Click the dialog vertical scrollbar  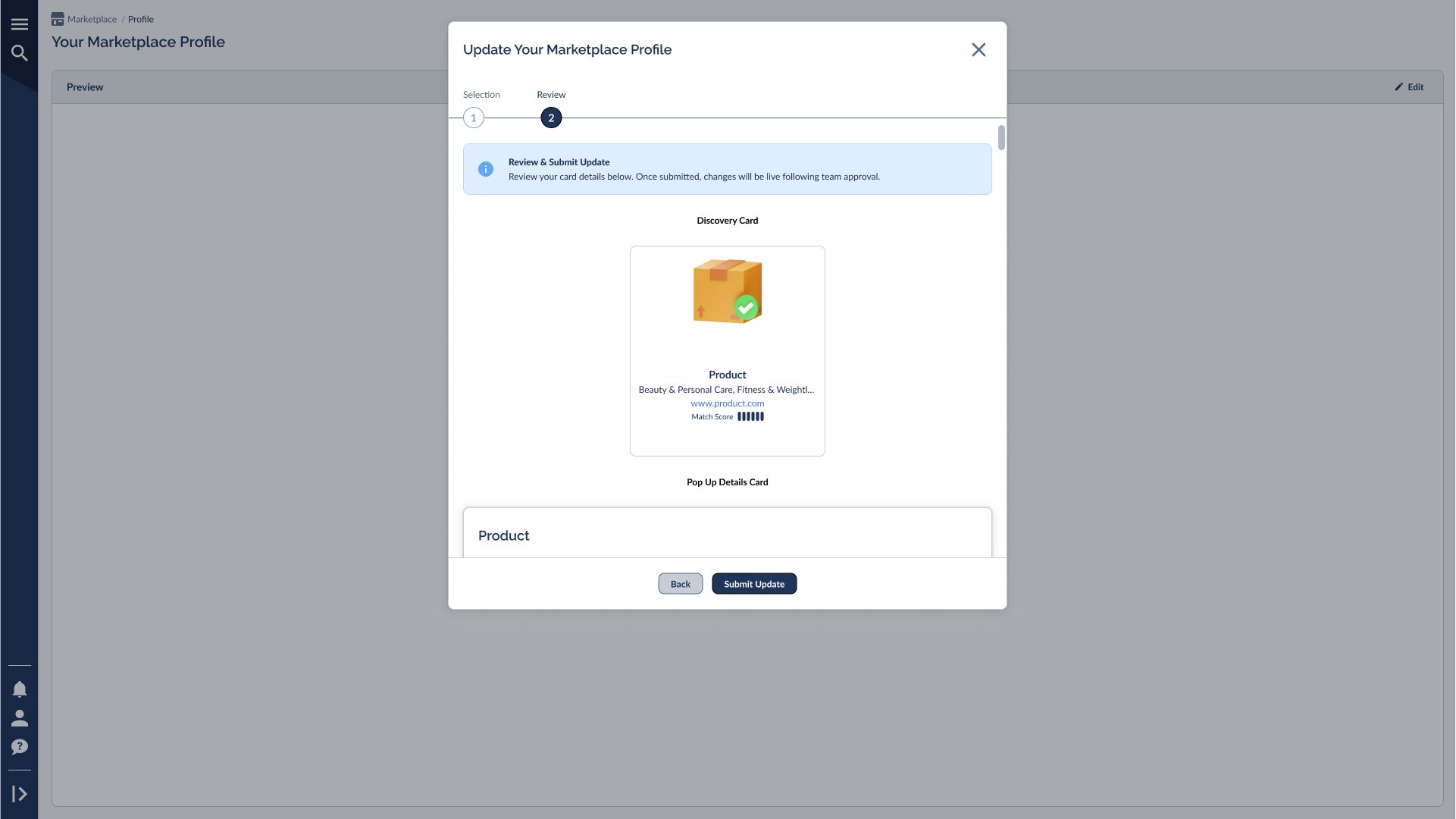(1001, 138)
